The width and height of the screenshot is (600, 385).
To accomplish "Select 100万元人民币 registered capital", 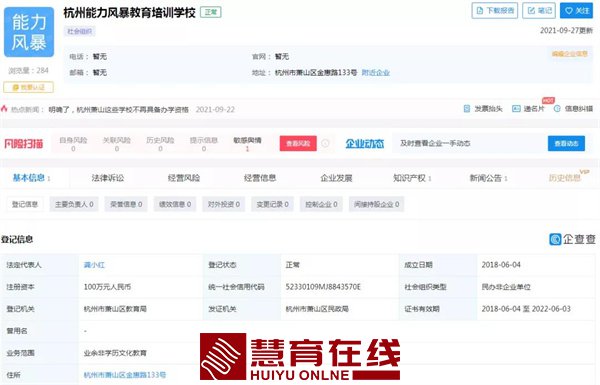I will [107, 287].
